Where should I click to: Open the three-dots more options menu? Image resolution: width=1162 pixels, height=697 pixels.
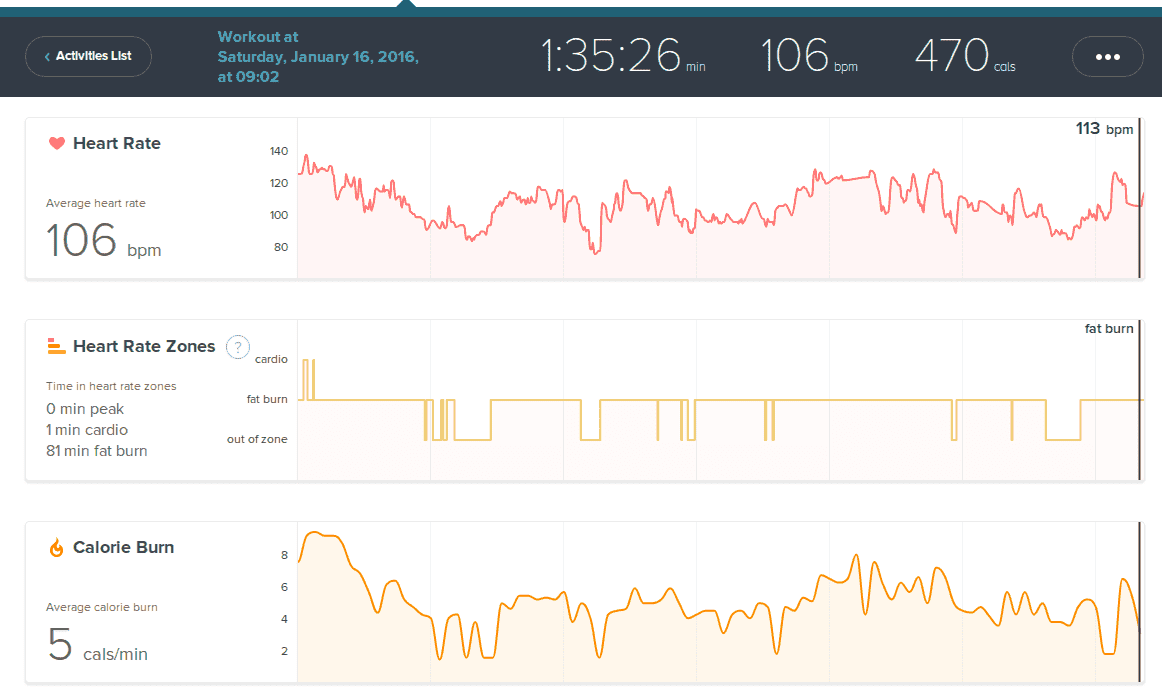pyautogui.click(x=1107, y=57)
